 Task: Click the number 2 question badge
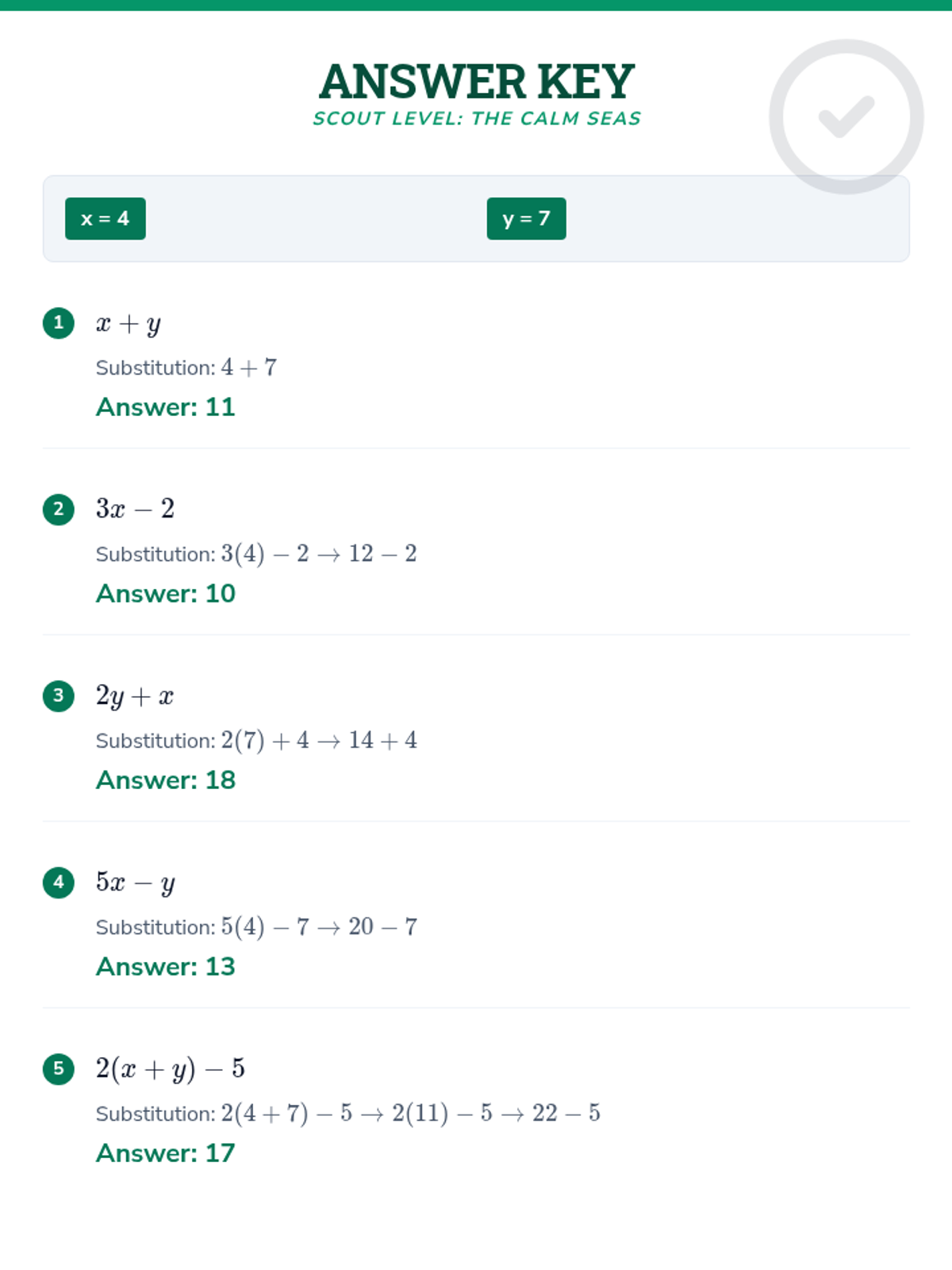59,510
